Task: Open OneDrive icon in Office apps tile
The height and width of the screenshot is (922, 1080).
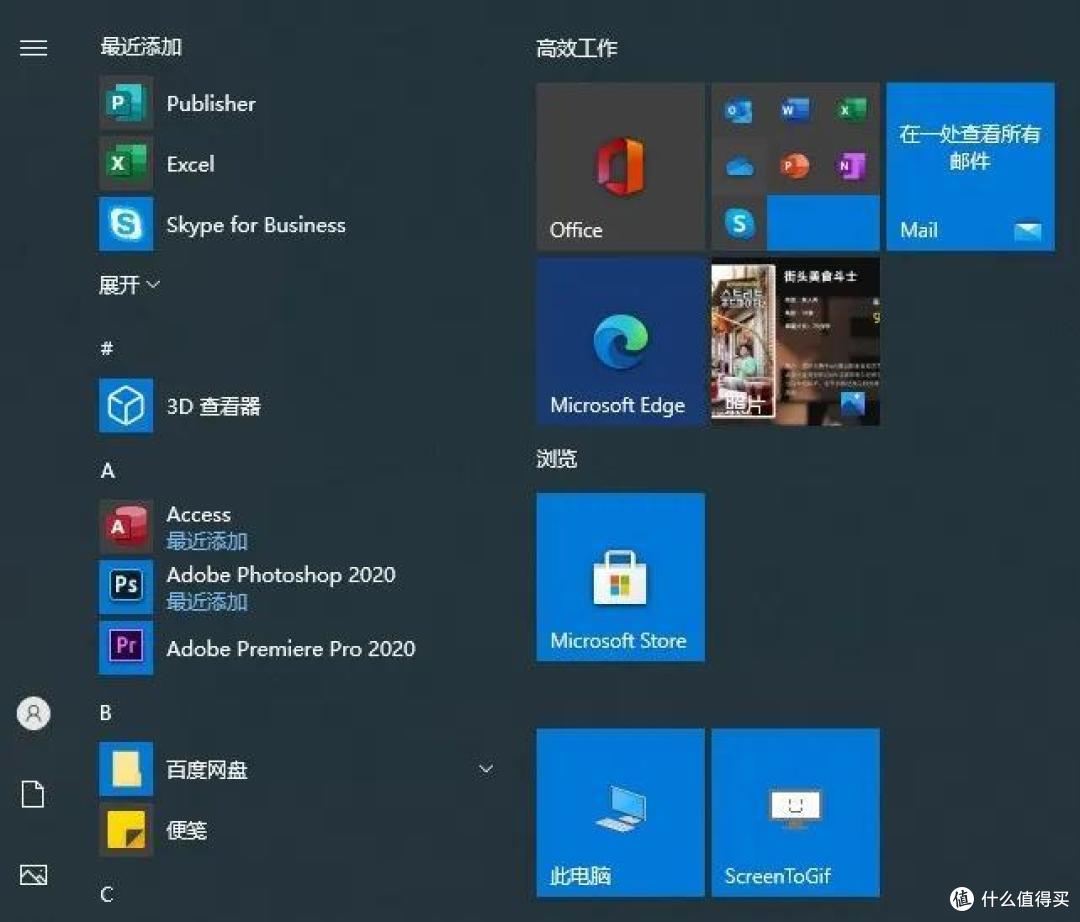Action: click(x=738, y=167)
